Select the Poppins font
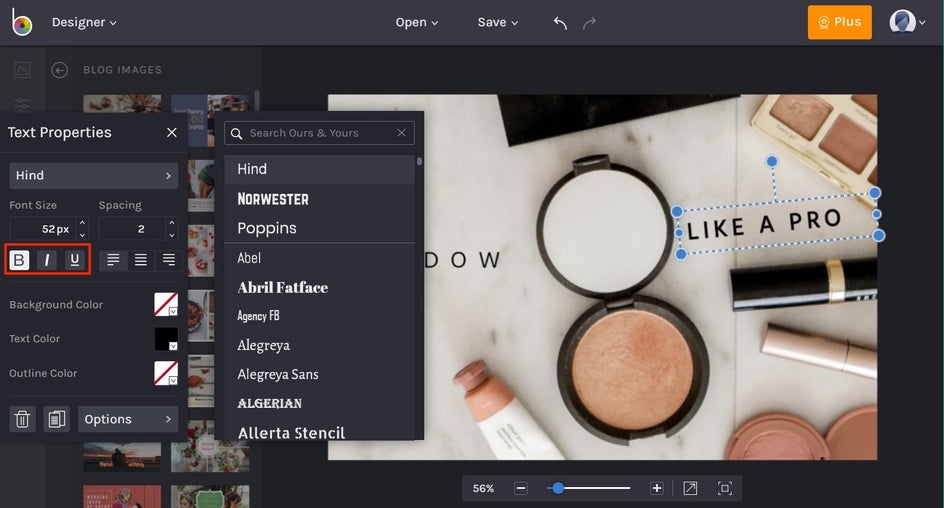This screenshot has height=508, width=944. (x=319, y=228)
